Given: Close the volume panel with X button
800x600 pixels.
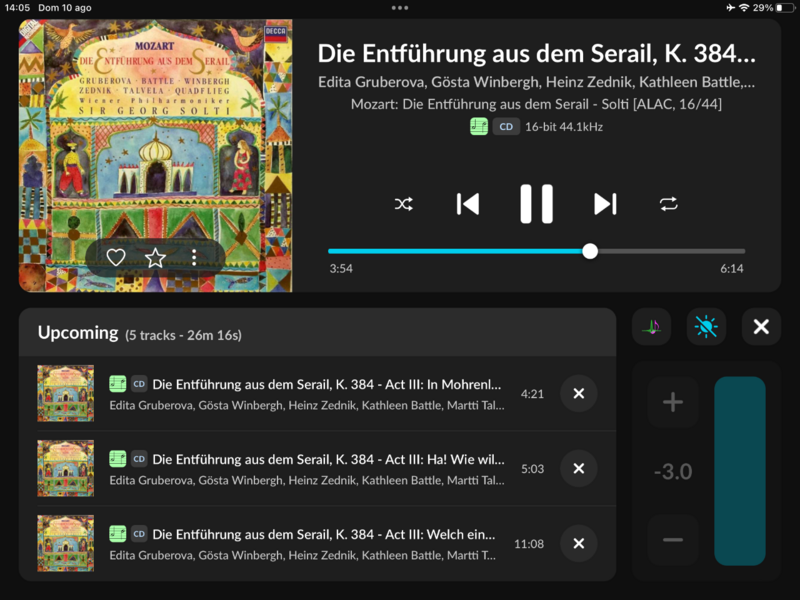Looking at the screenshot, I should tap(761, 327).
